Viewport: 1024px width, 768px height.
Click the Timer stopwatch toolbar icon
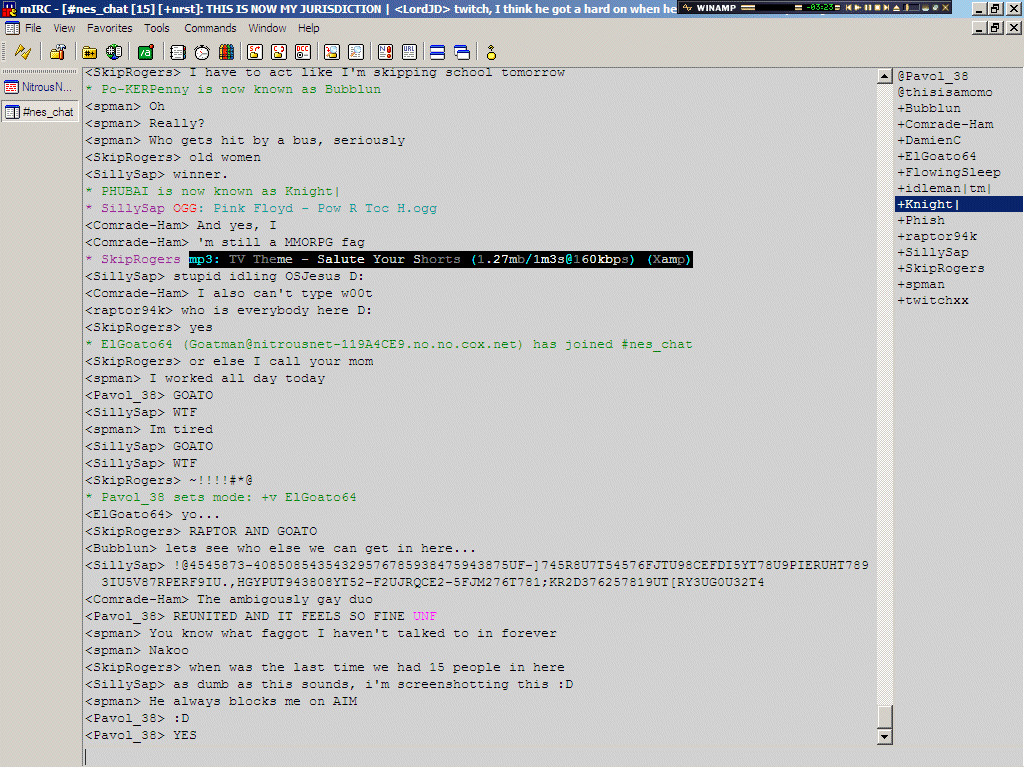click(x=202, y=52)
